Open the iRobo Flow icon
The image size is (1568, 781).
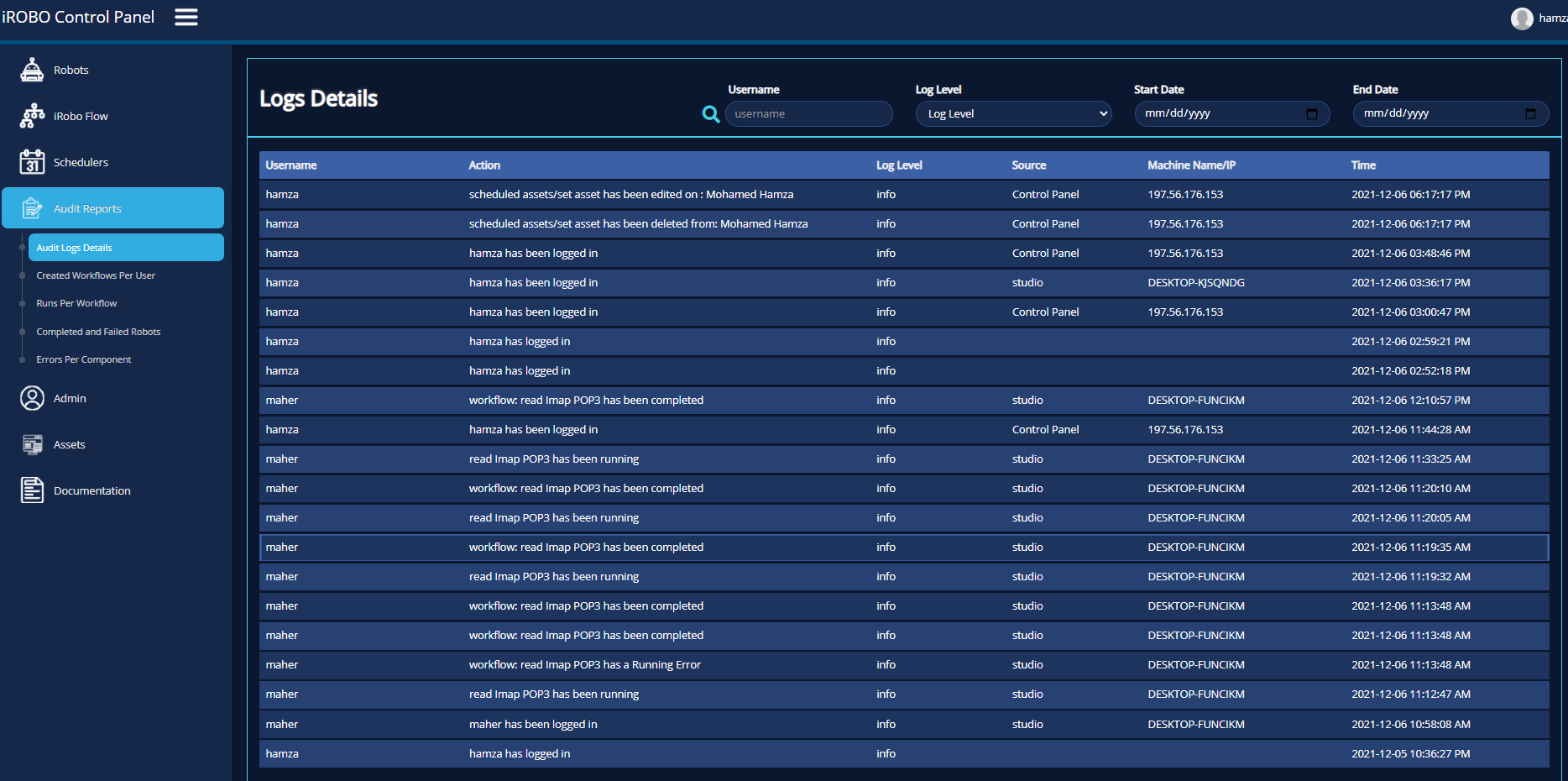(32, 116)
